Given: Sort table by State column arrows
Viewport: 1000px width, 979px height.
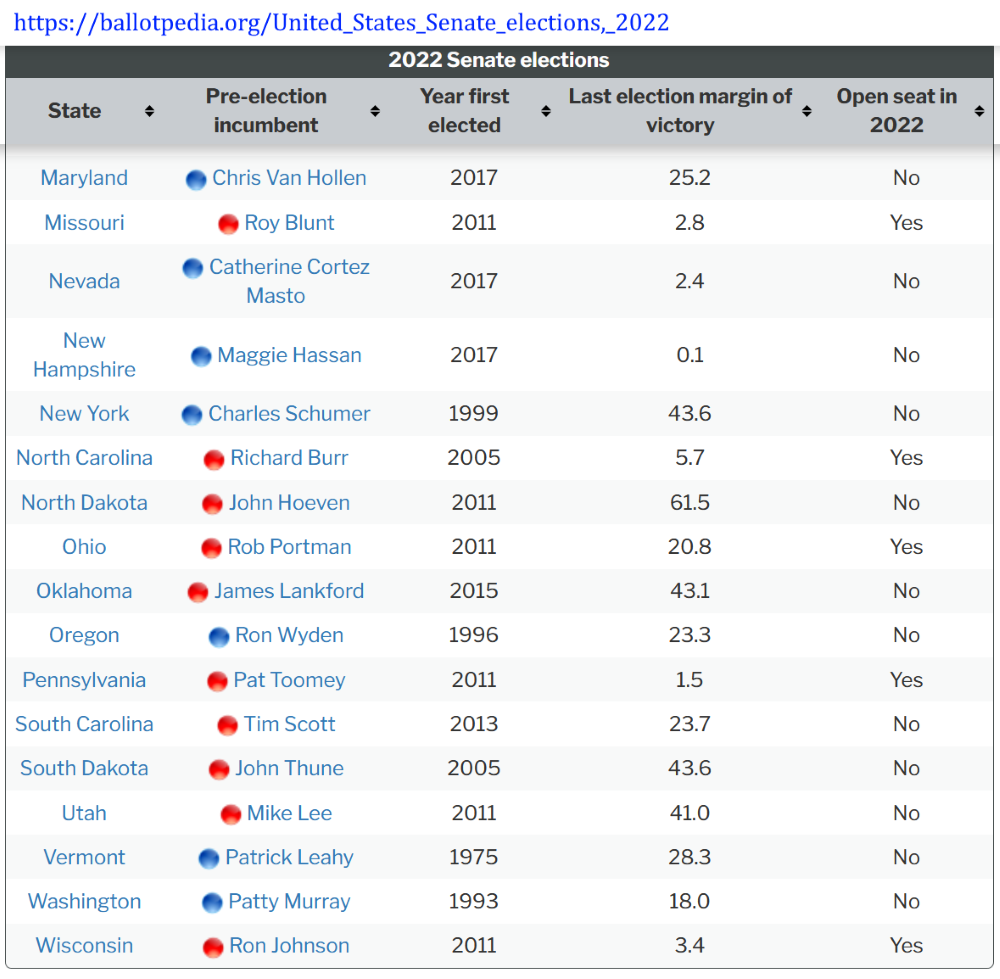Looking at the screenshot, I should [149, 111].
